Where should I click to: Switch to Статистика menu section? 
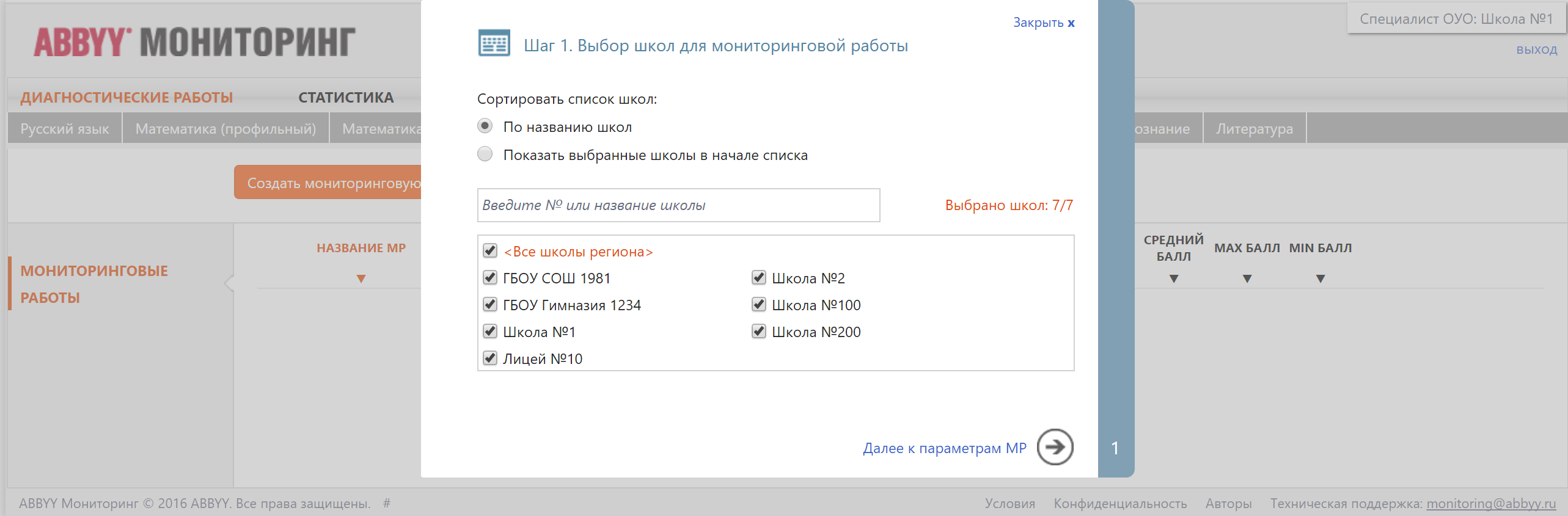click(346, 98)
